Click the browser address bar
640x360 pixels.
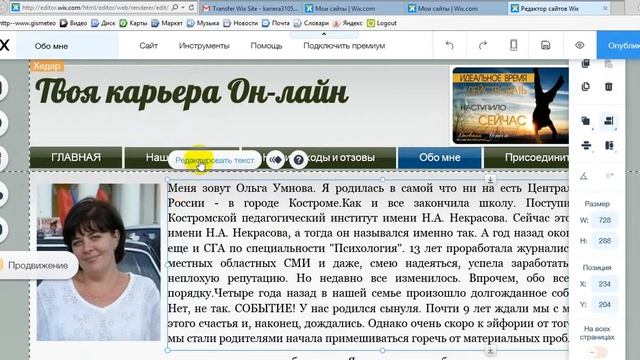94,7
